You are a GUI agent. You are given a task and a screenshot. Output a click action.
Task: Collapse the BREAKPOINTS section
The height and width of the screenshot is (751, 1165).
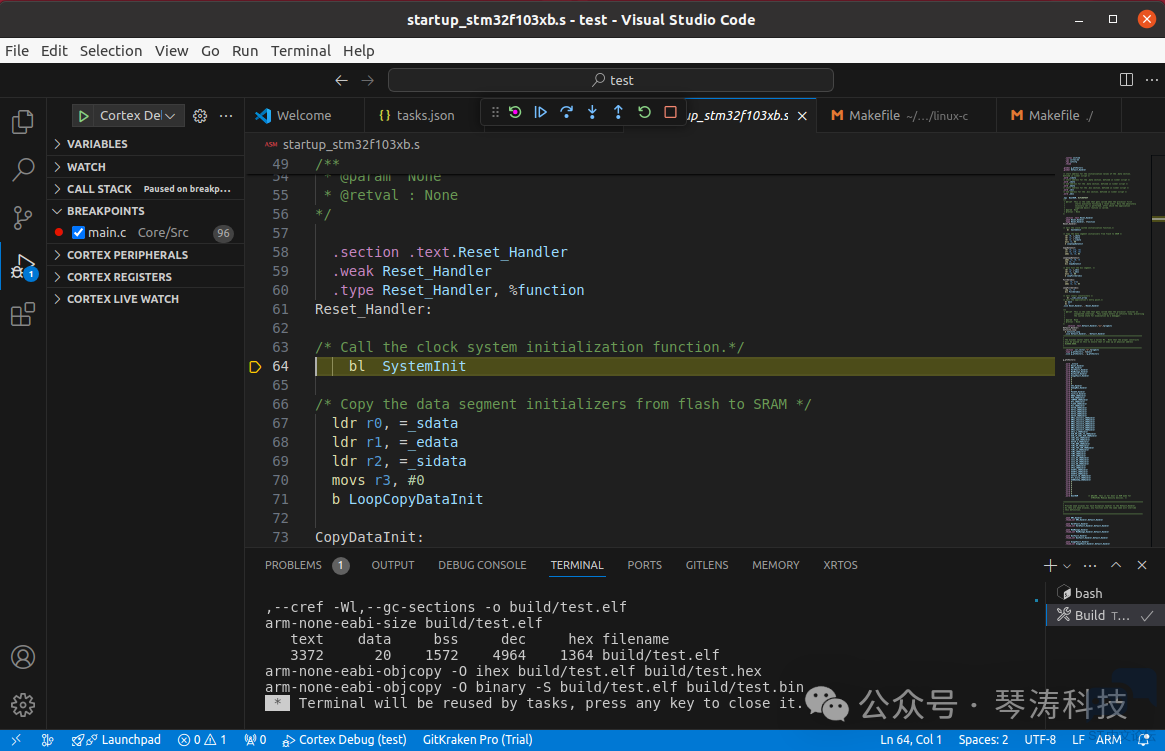click(146, 211)
